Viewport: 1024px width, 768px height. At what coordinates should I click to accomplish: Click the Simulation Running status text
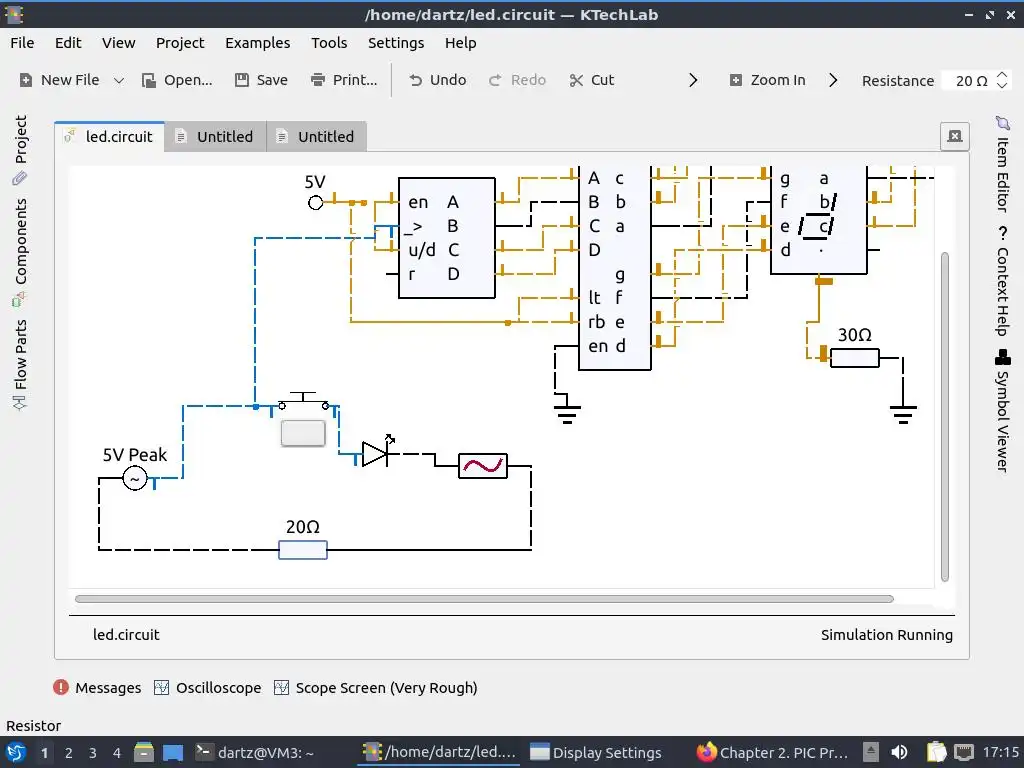click(886, 635)
